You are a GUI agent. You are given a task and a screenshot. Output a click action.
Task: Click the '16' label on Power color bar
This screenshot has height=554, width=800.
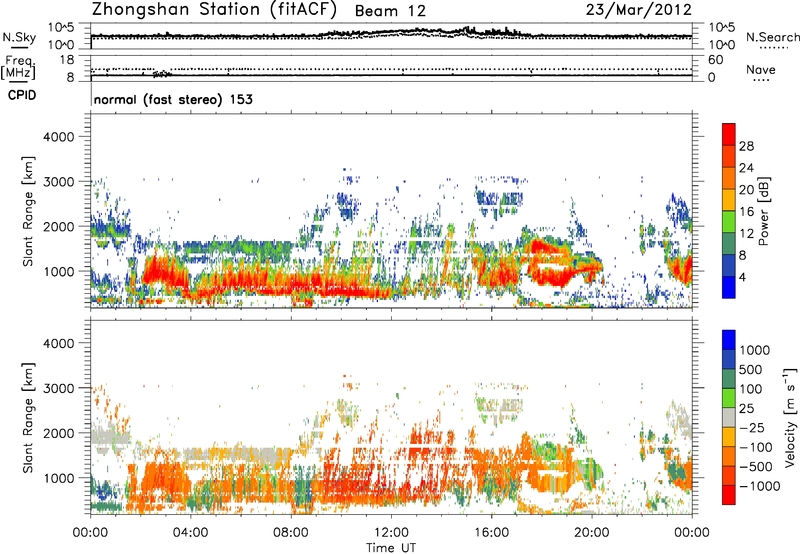point(746,212)
